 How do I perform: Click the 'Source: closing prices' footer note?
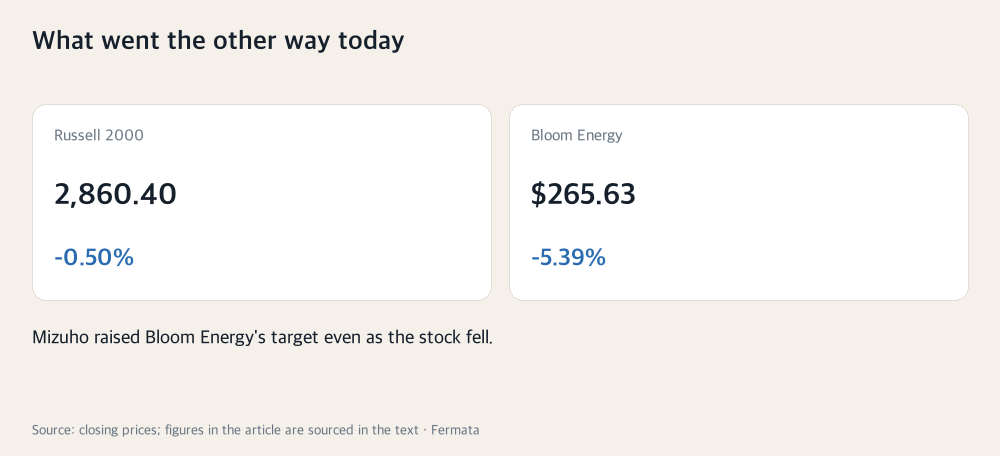pyautogui.click(x=95, y=430)
